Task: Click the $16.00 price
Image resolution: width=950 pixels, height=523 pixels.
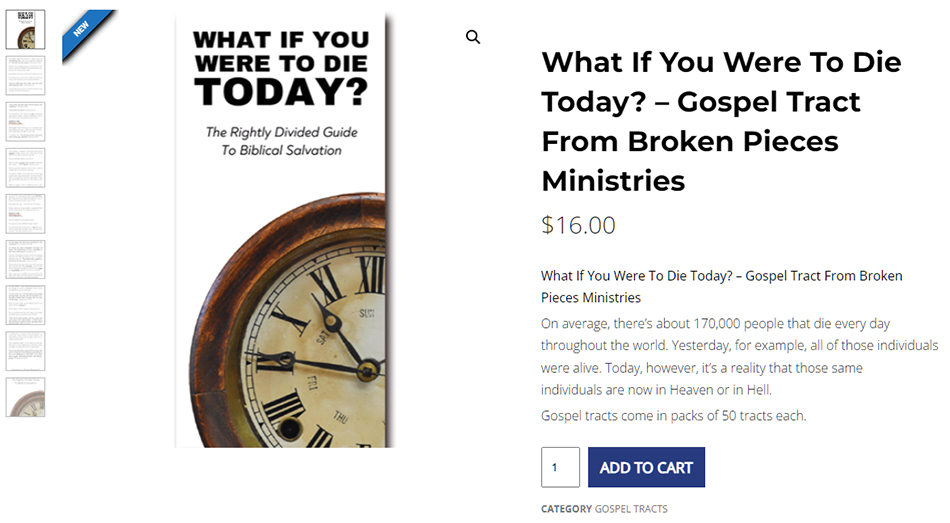Action: click(578, 225)
